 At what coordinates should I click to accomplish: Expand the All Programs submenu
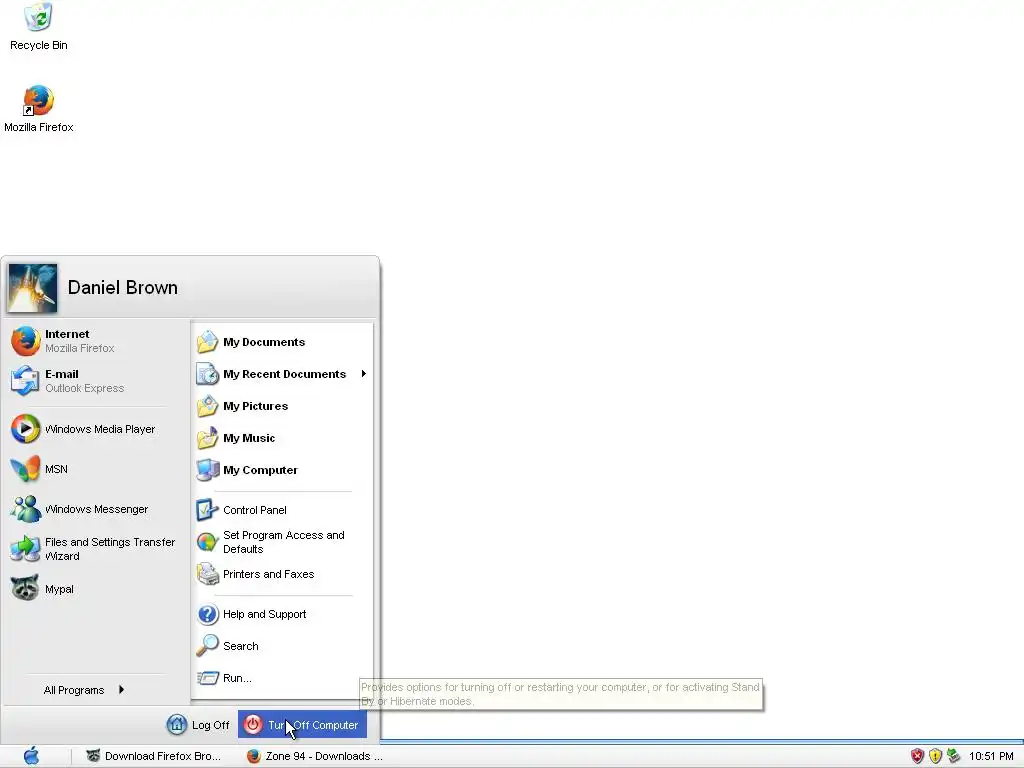[x=84, y=690]
